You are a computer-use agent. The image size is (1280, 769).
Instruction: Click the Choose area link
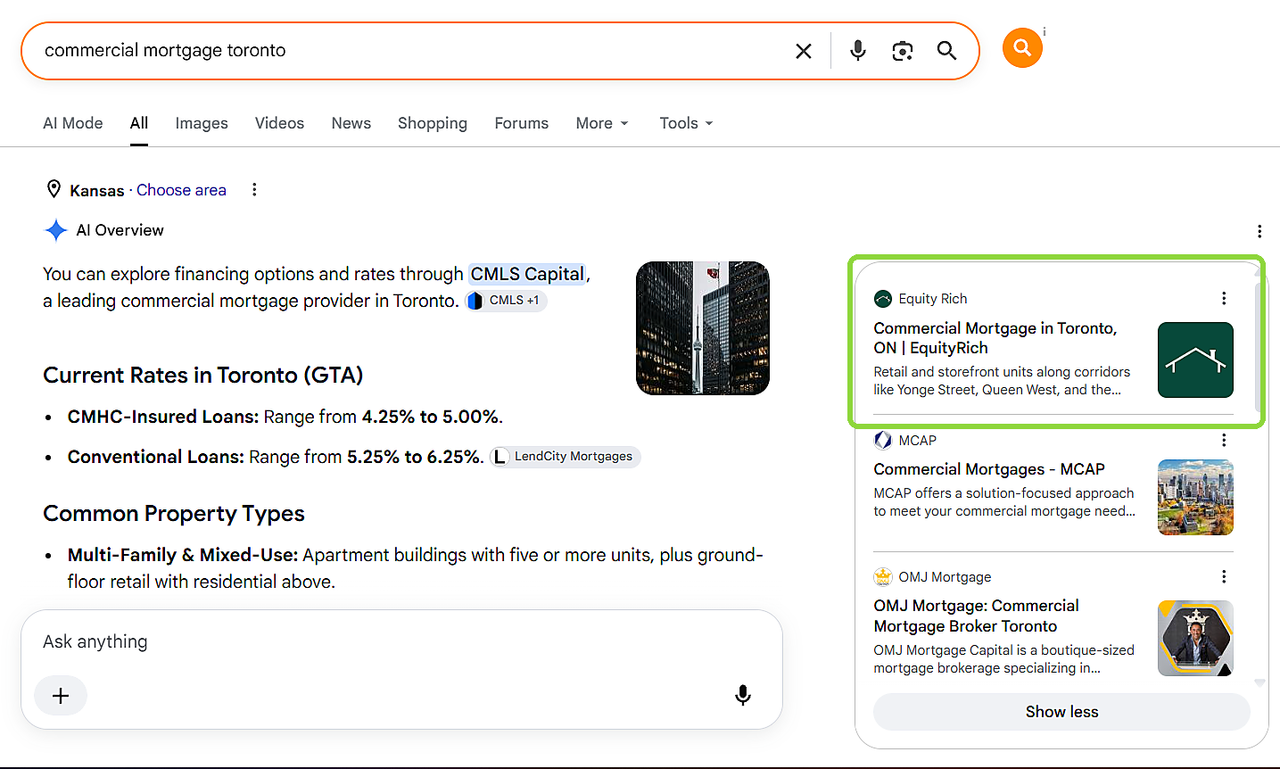[x=181, y=190]
